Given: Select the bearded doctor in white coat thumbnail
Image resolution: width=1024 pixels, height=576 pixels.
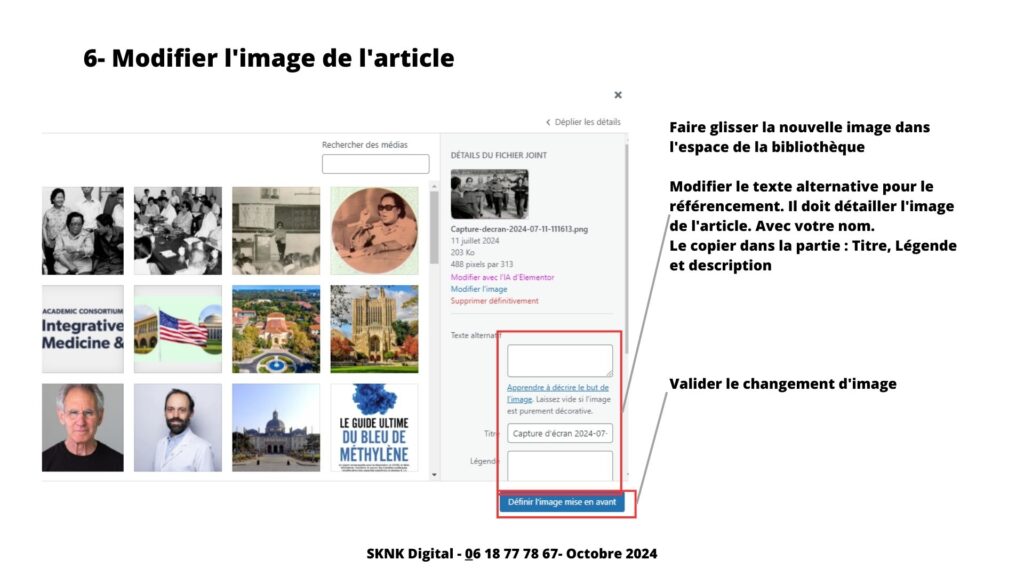Looking at the screenshot, I should click(x=178, y=427).
